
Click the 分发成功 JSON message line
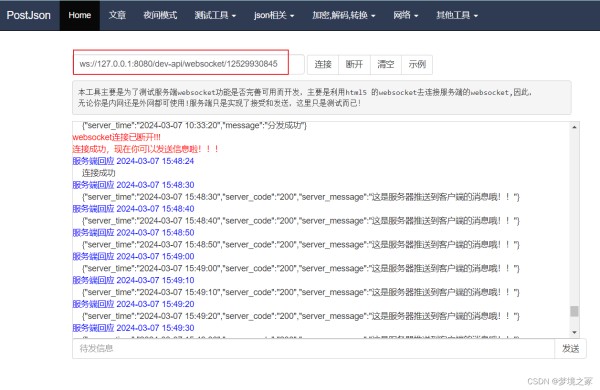194,126
